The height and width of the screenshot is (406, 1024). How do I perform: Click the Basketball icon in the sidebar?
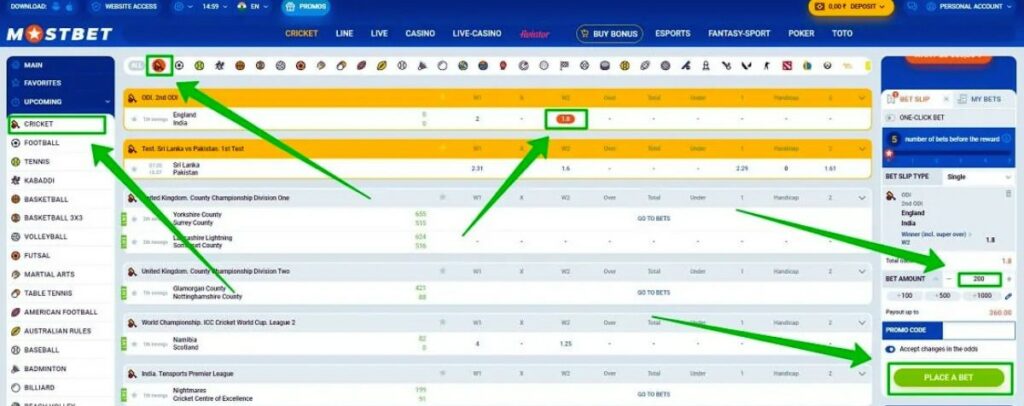16,199
